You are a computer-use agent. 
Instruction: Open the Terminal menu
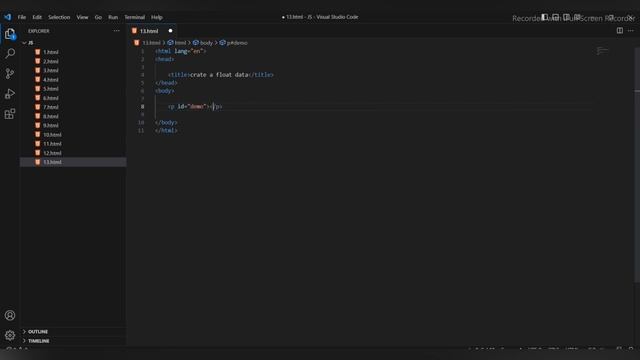pos(135,17)
